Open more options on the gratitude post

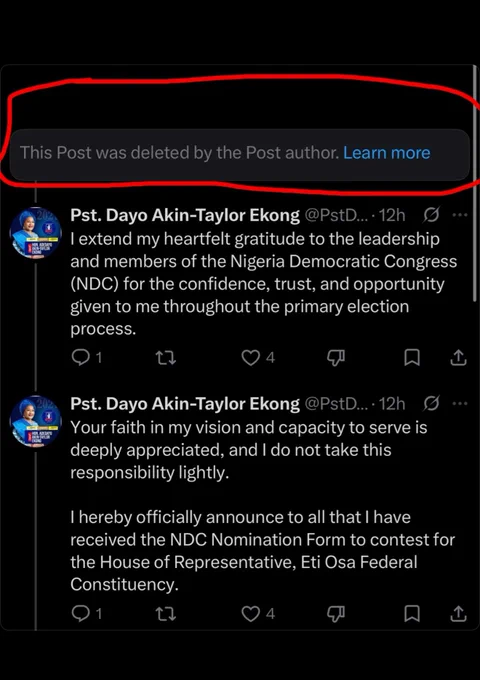pyautogui.click(x=460, y=215)
